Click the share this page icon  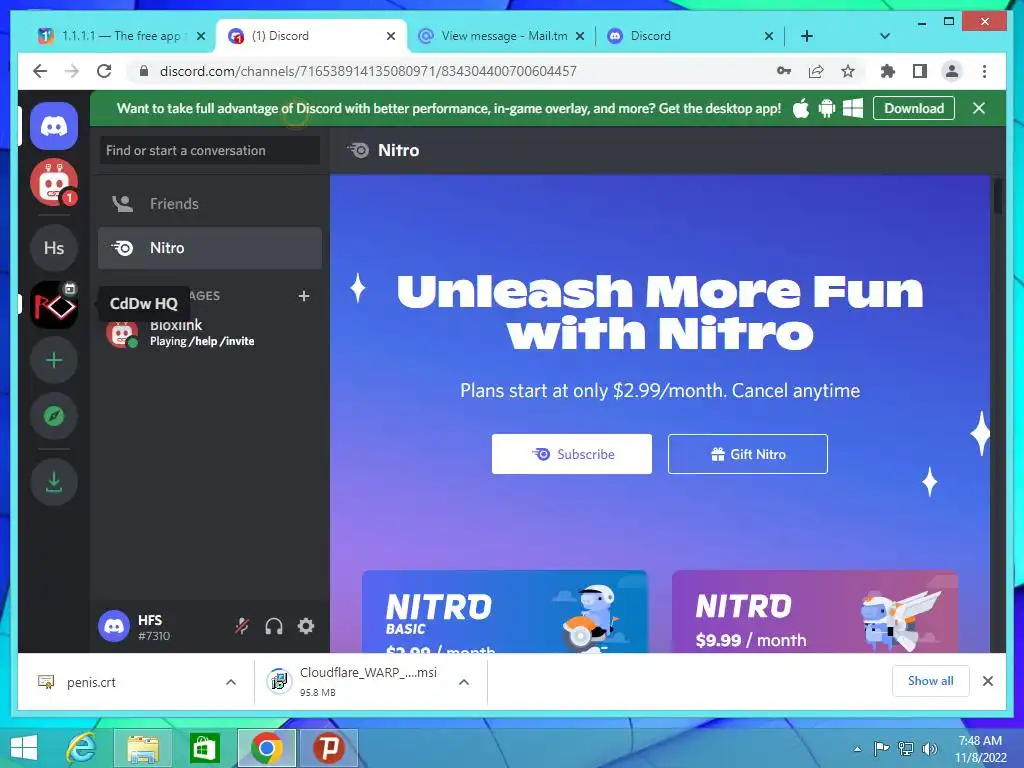click(x=816, y=71)
